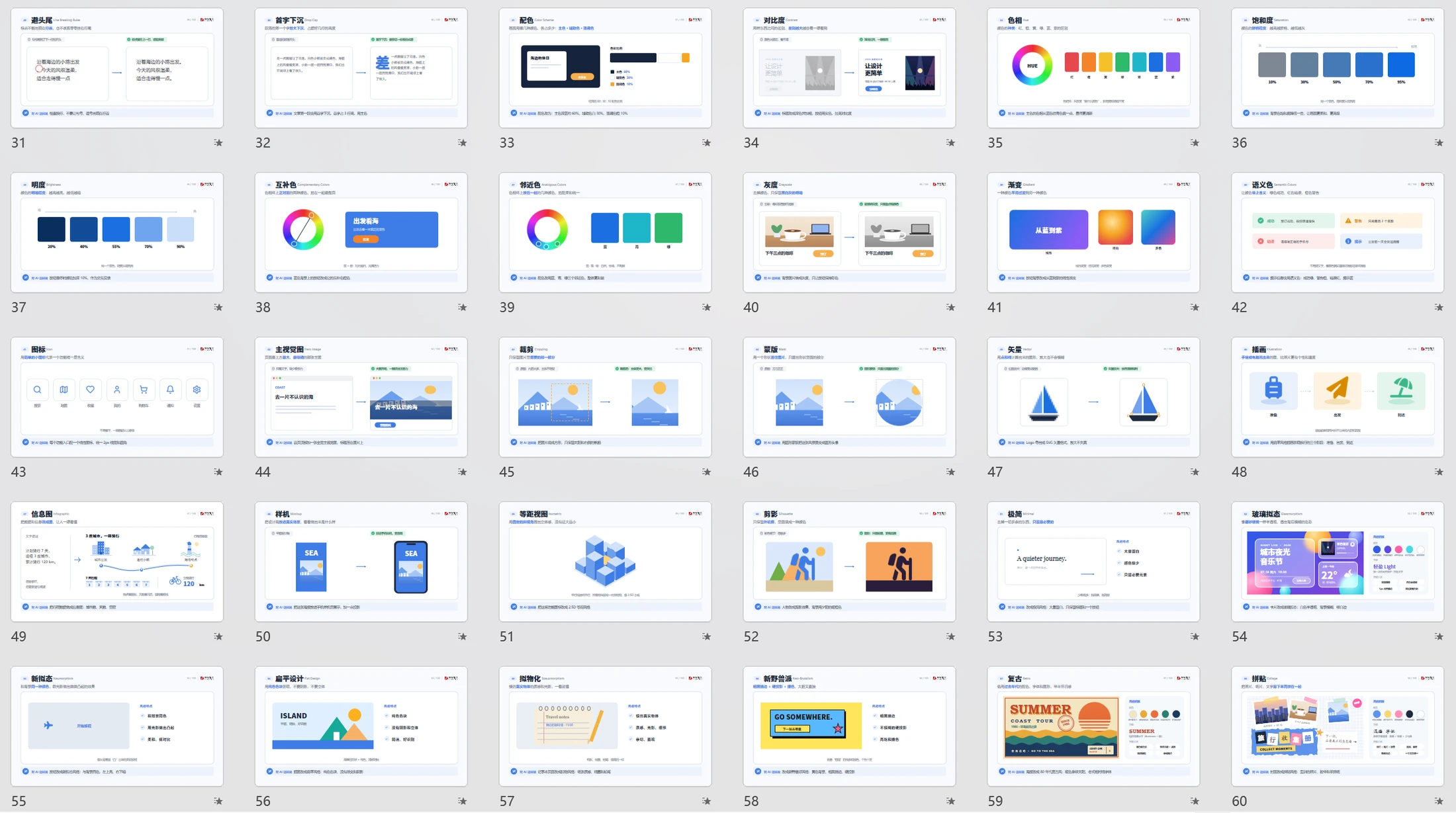Image resolution: width=1456 pixels, height=813 pixels.
Task: Click the slide number 59 label
Action: coord(995,802)
